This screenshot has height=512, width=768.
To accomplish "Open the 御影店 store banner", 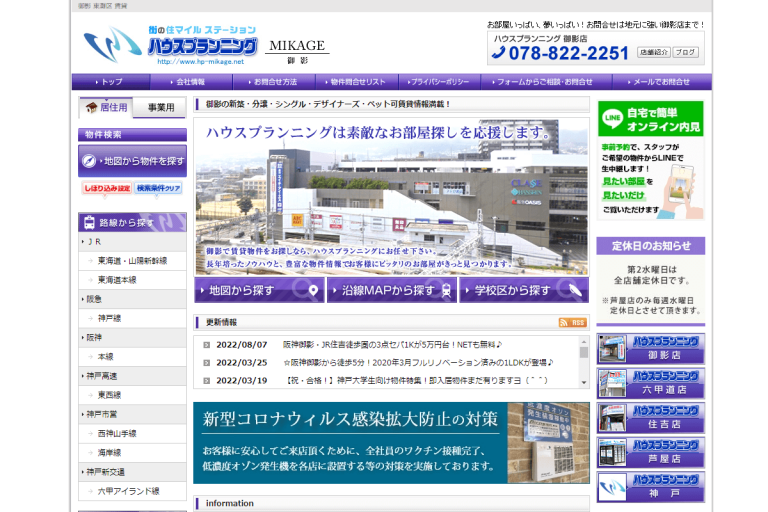I will tap(650, 349).
